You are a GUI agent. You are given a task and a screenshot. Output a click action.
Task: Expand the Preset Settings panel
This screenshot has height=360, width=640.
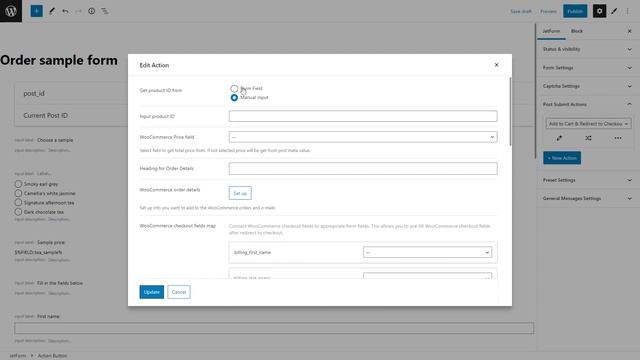pos(587,180)
